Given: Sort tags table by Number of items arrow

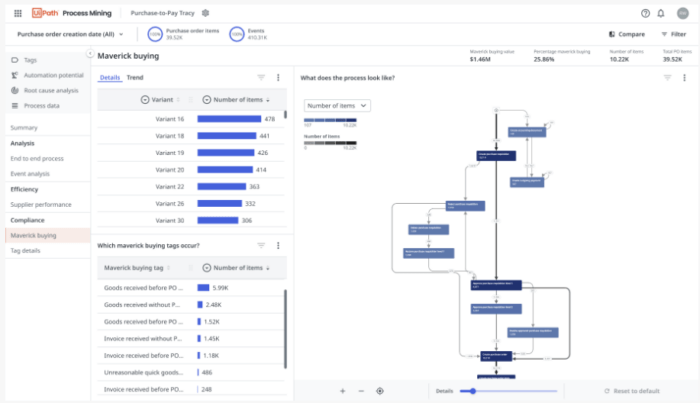Looking at the screenshot, I should 268,268.
